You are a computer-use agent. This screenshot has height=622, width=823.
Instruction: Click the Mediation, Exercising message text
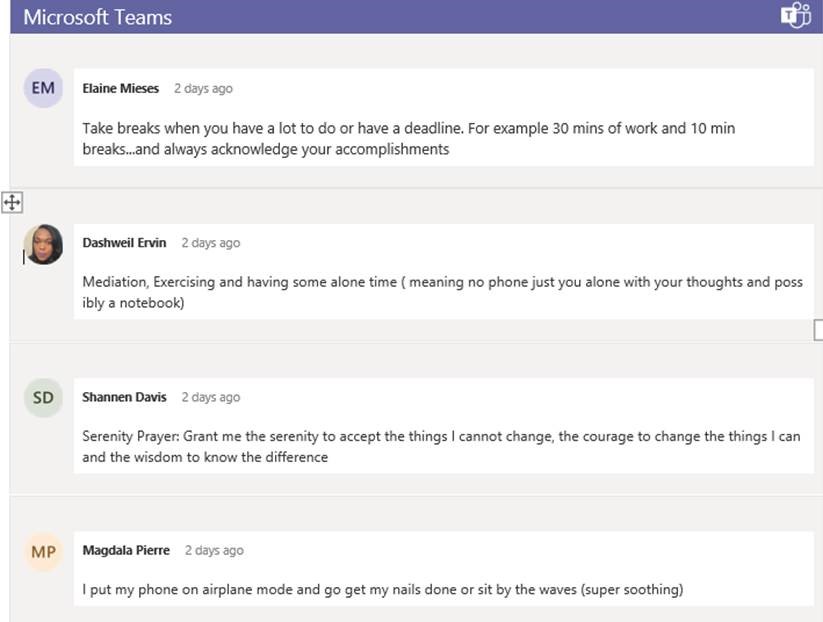(442, 292)
